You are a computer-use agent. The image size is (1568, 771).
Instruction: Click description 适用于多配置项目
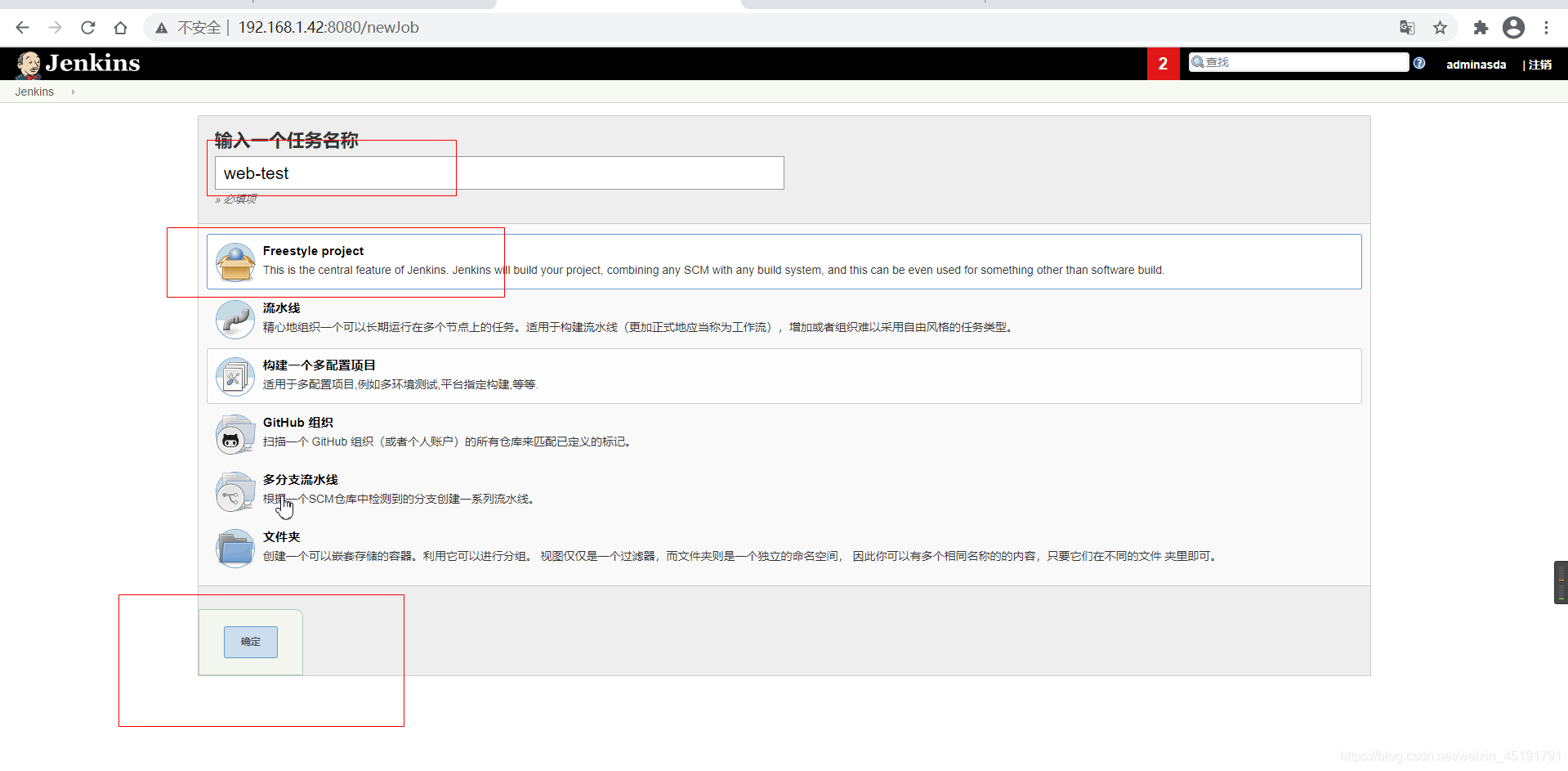click(400, 384)
